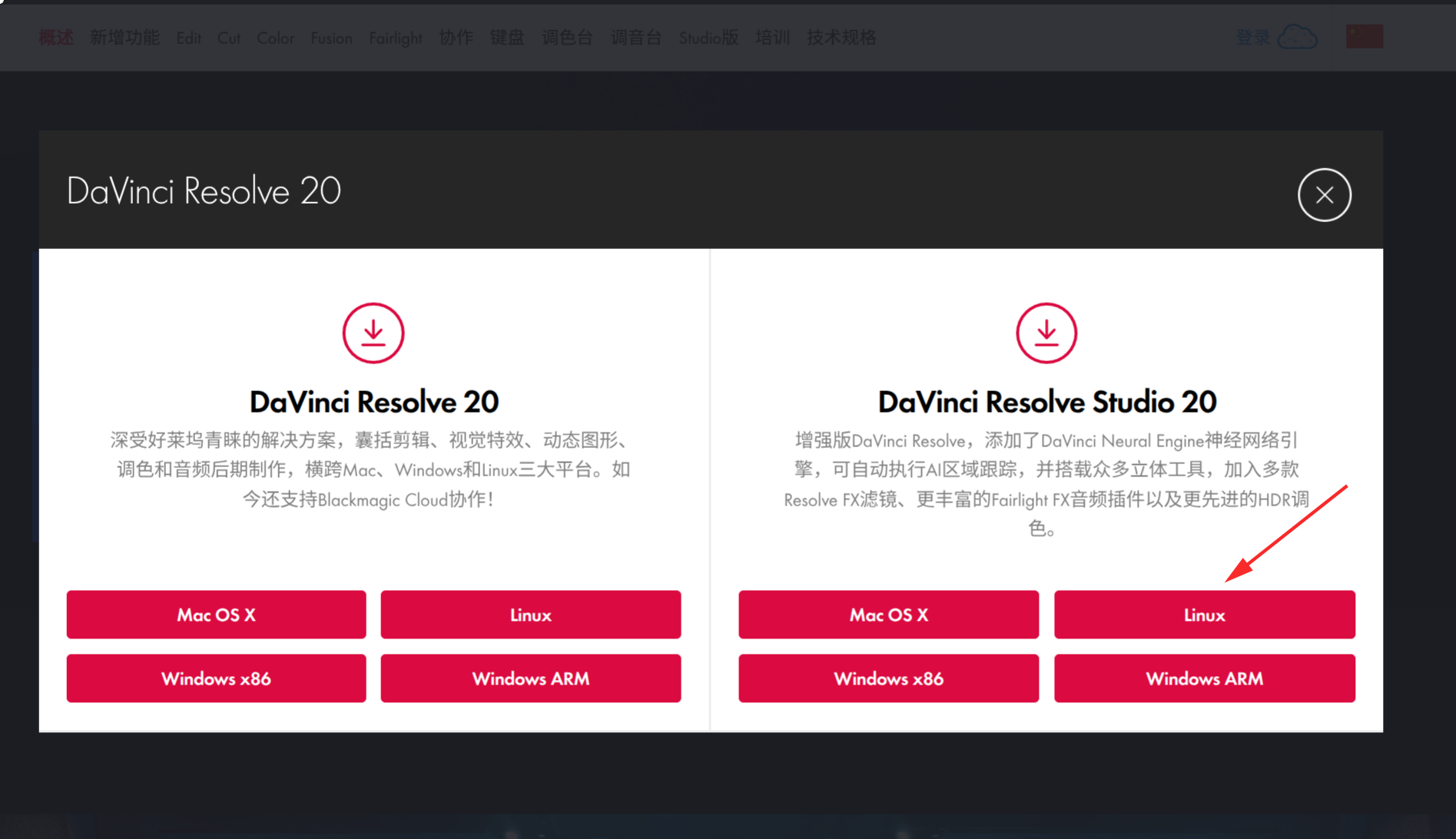Download Resolve Studio 20 for Linux
The image size is (1456, 839).
(1205, 615)
